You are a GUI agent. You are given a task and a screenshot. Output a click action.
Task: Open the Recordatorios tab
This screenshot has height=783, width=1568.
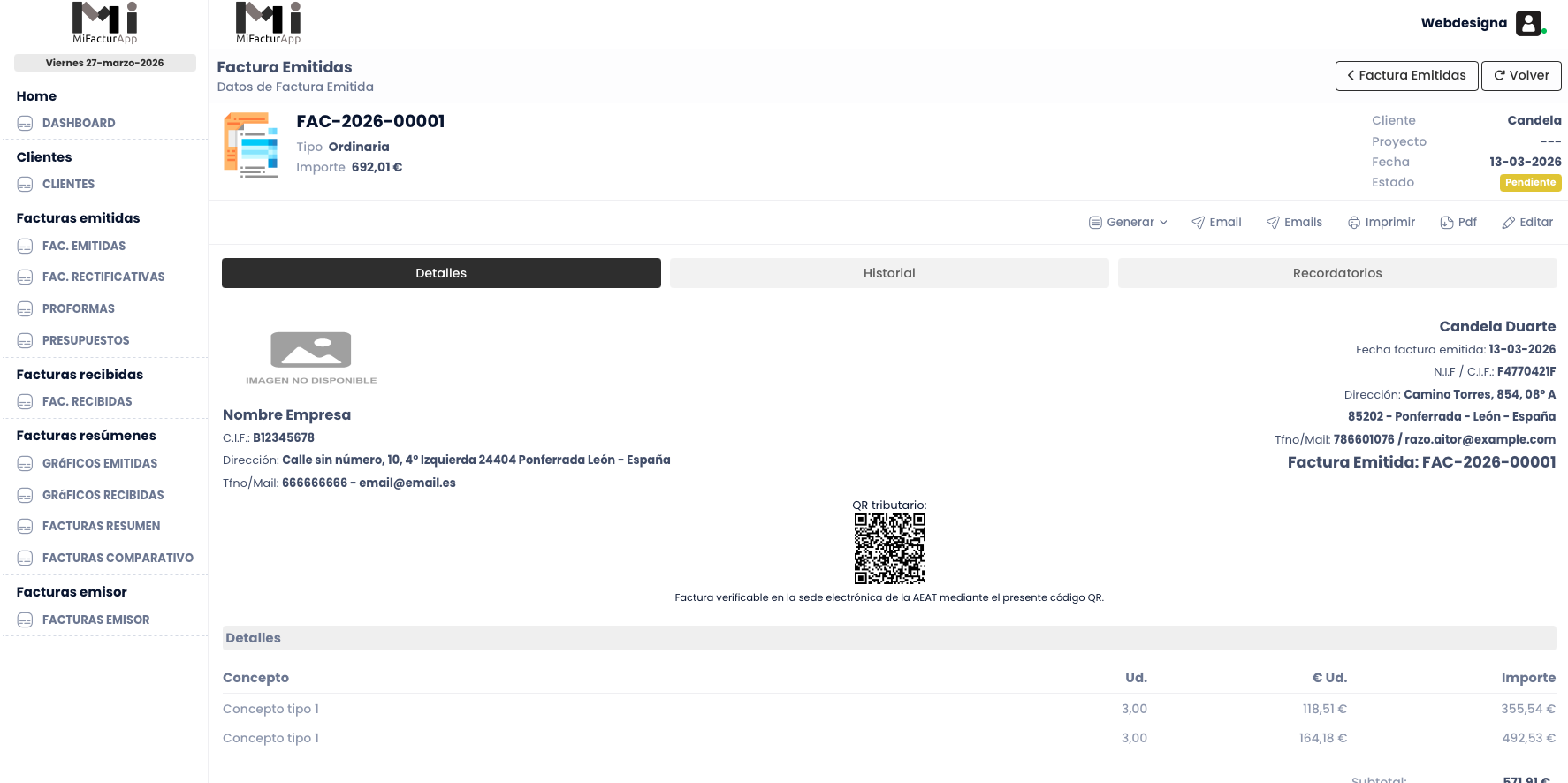(x=1336, y=273)
